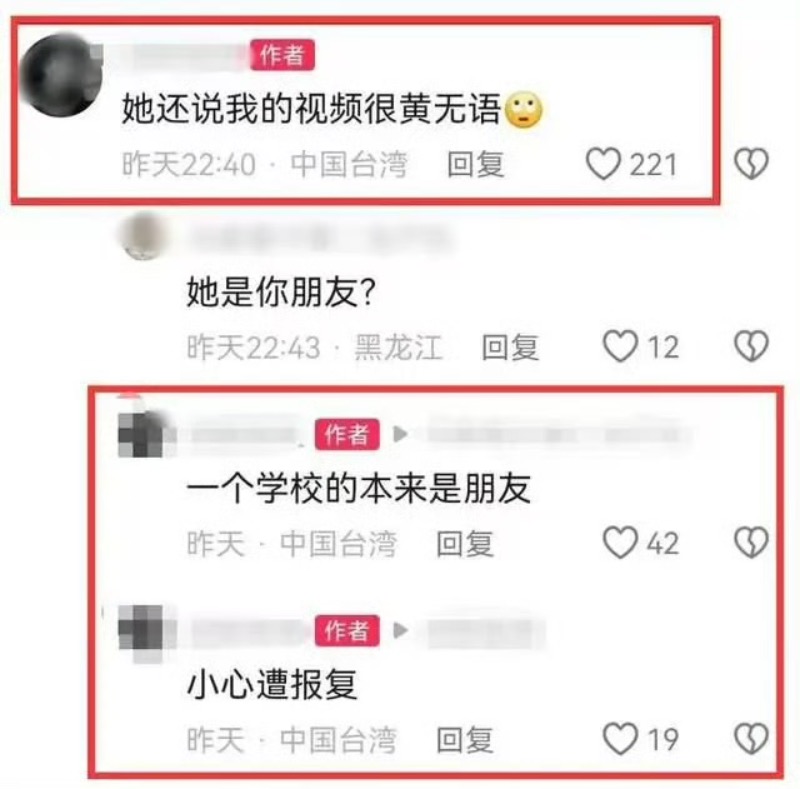Dislike the '她是你朋友?' comment
Image resolution: width=800 pixels, height=789 pixels.
751,346
